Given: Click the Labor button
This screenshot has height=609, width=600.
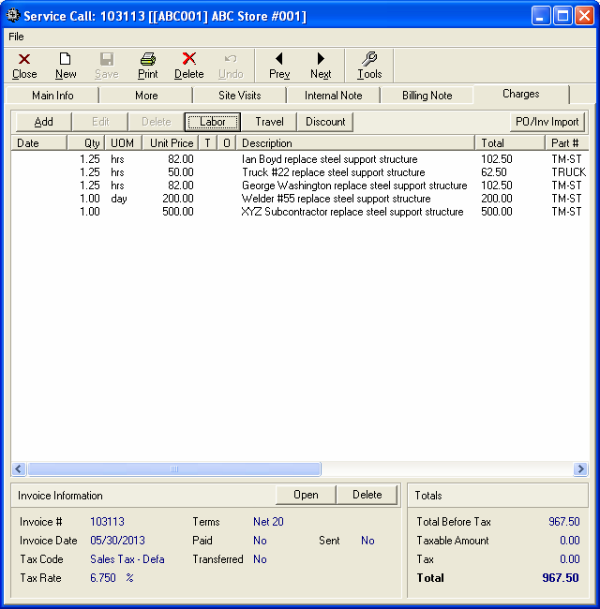Looking at the screenshot, I should point(212,122).
